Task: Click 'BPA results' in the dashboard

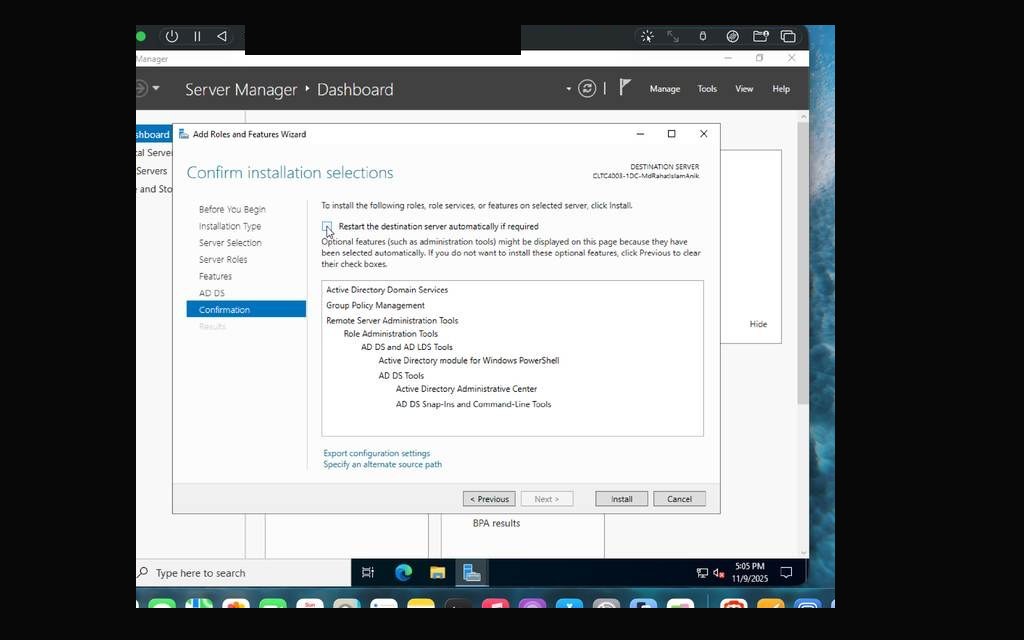Action: 496,523
